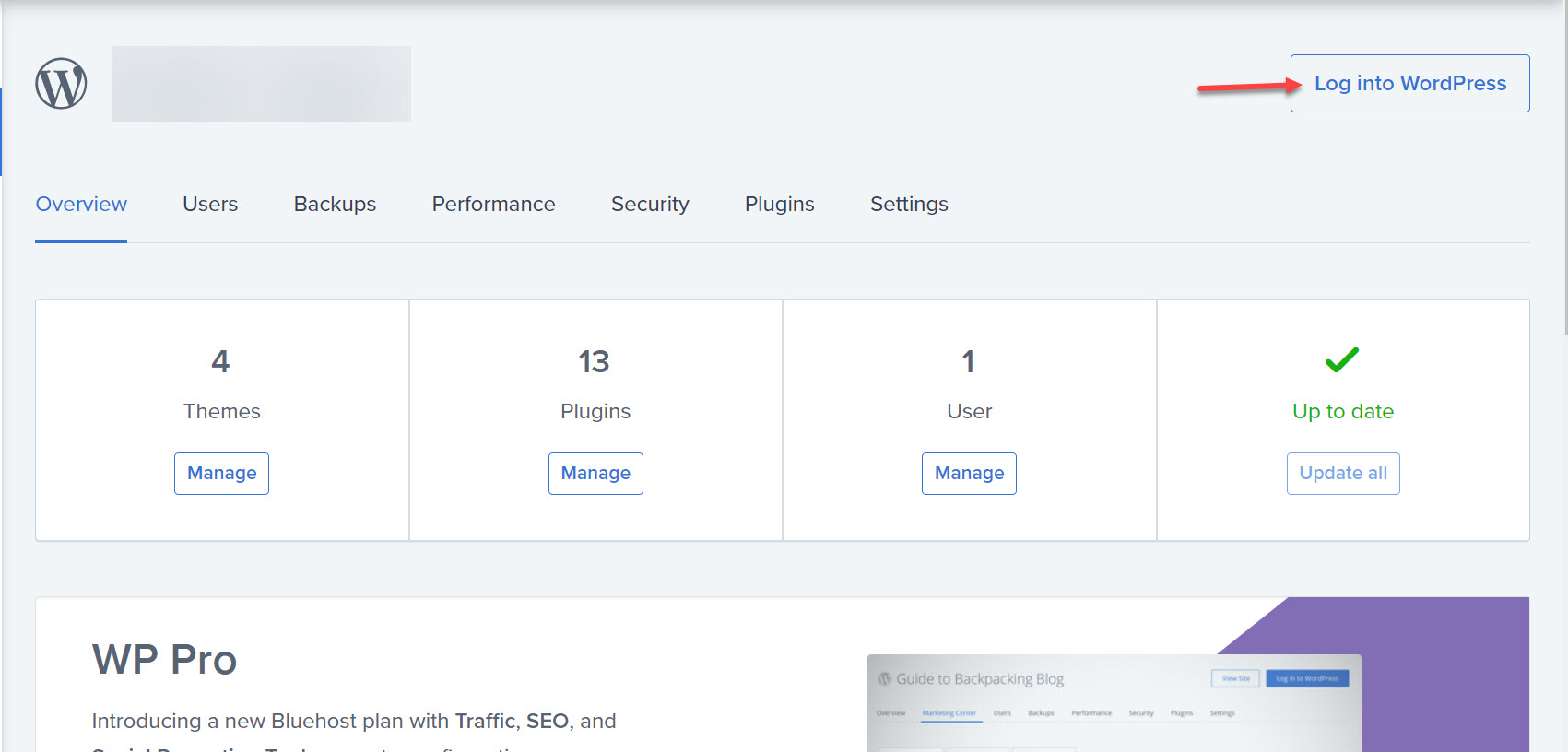Click the User label in card
The image size is (1568, 752).
tap(969, 411)
